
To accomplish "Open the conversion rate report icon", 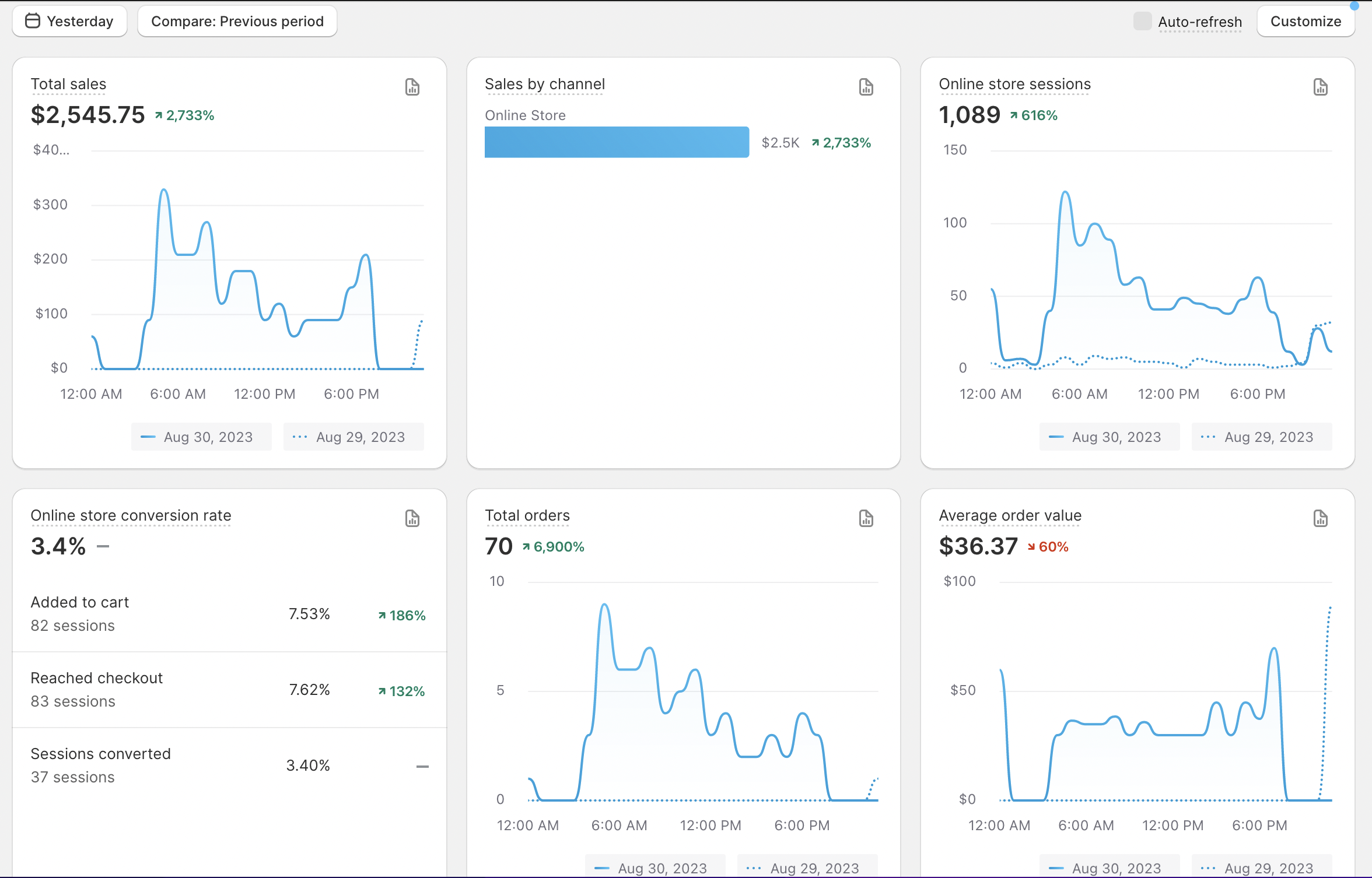I will 412,518.
